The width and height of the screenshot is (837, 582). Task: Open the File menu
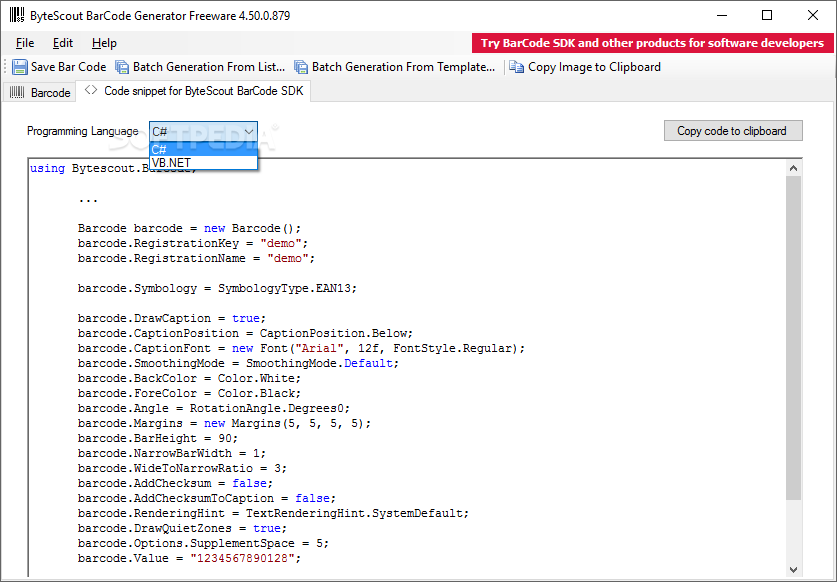point(25,43)
